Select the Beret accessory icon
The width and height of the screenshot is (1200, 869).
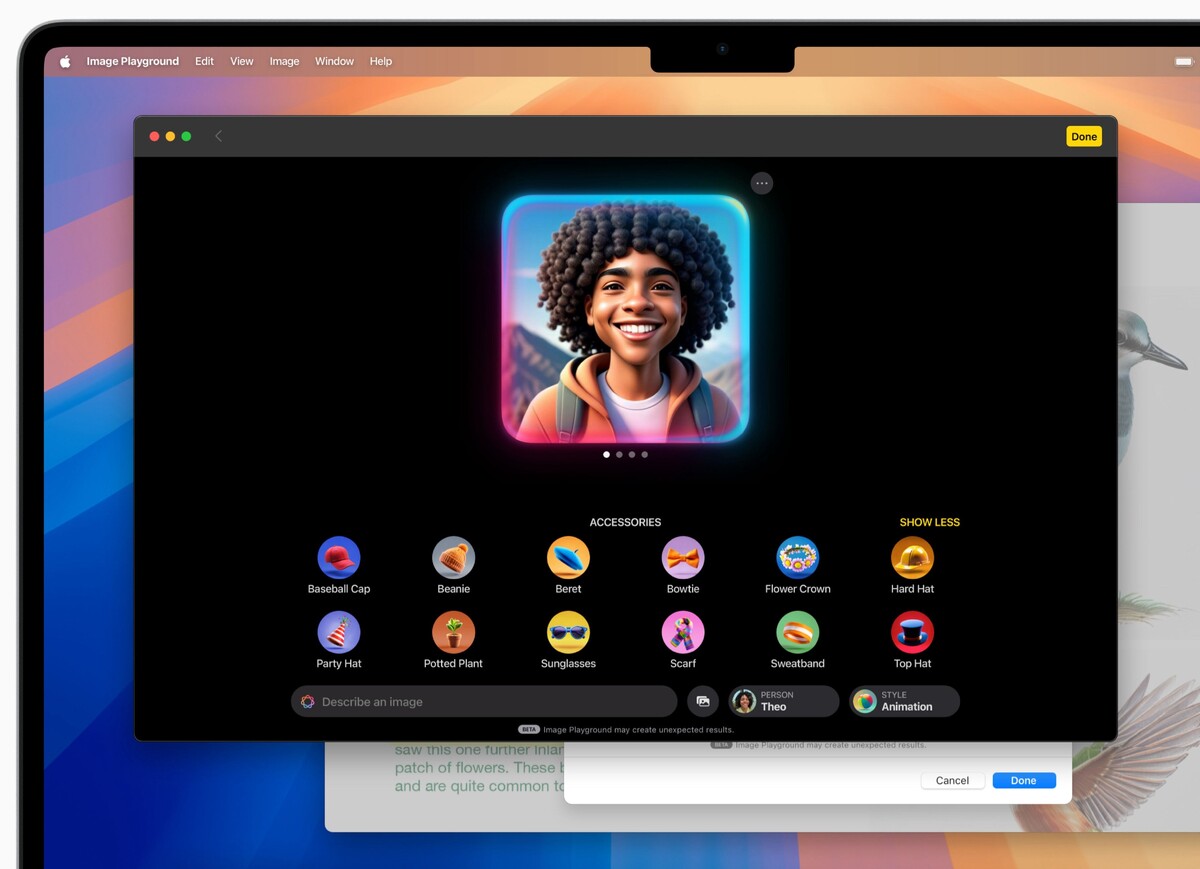[x=568, y=558]
